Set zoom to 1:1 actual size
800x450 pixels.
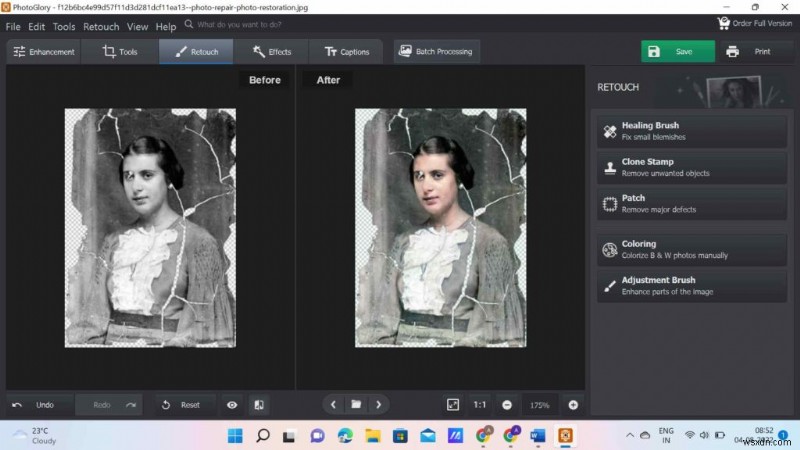coord(480,405)
